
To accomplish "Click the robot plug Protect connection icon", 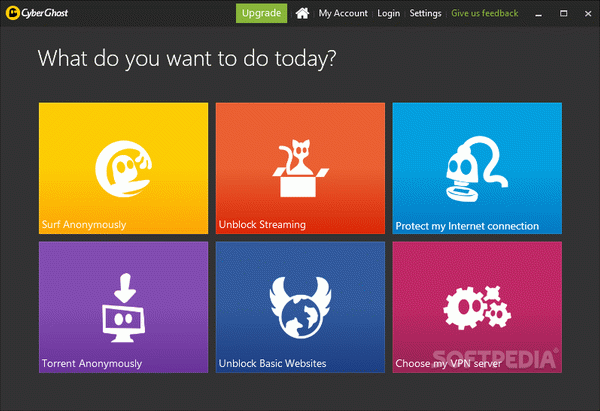I will click(477, 169).
